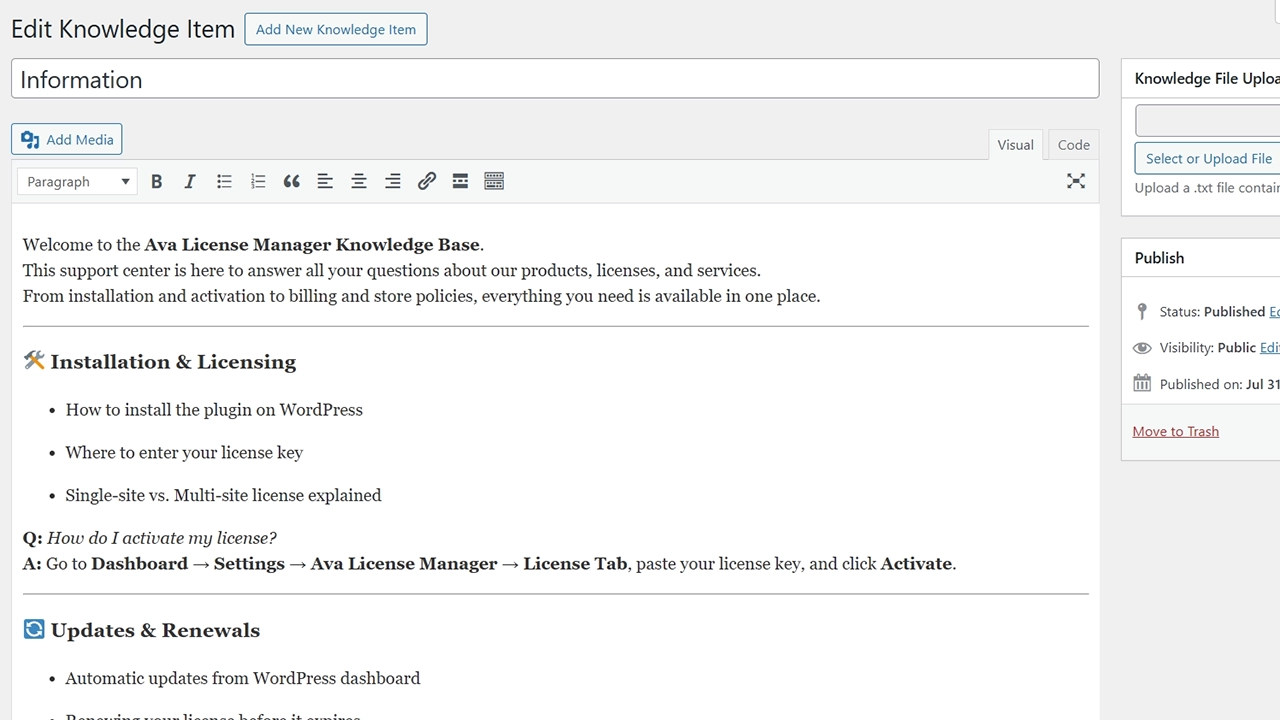Toggle the toolbar kitchen sink

click(494, 181)
